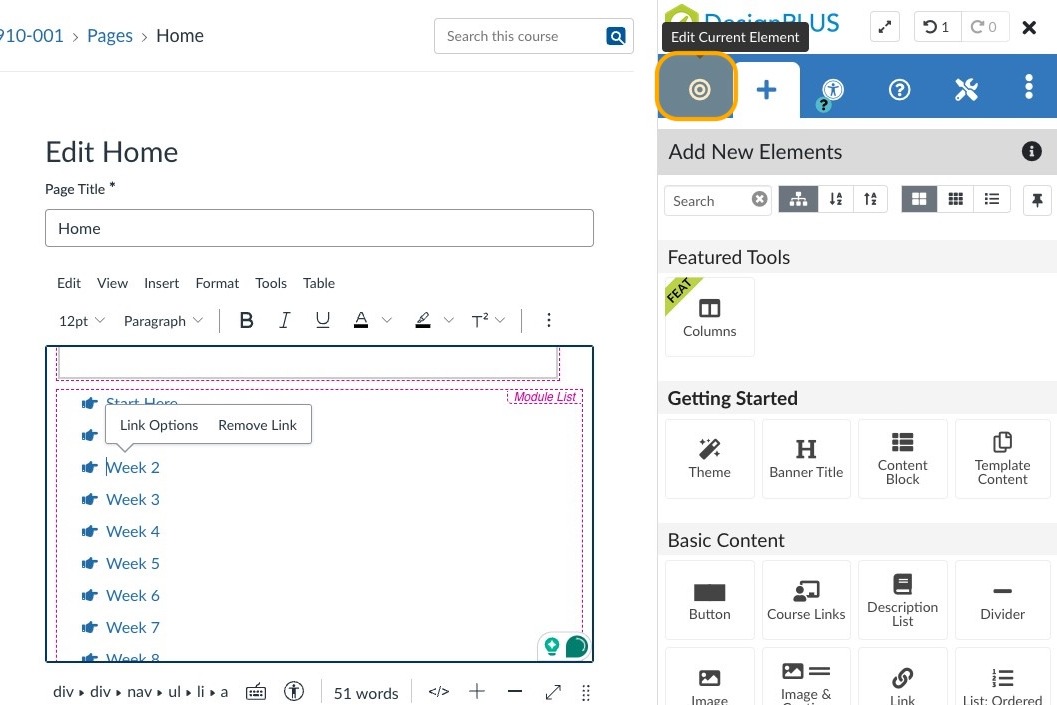The image size is (1057, 705).
Task: Open the Paragraph block format dropdown
Action: [x=163, y=321]
